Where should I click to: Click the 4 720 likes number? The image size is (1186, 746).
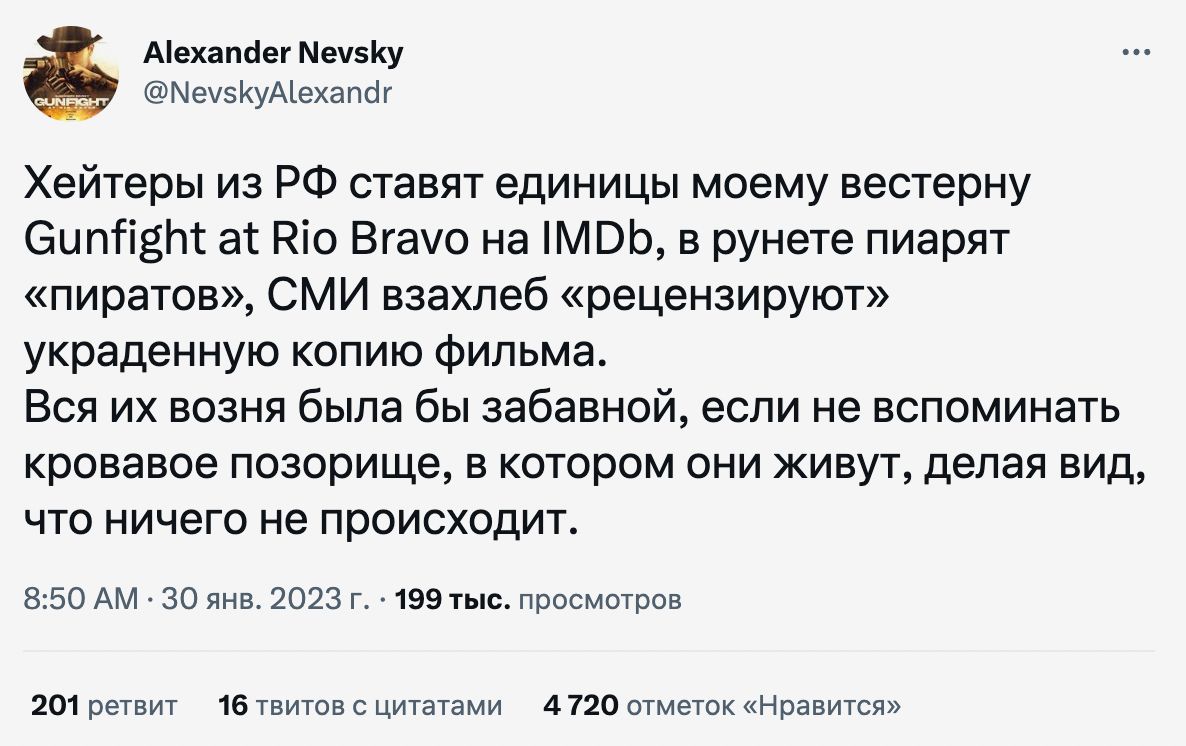pyautogui.click(x=581, y=706)
